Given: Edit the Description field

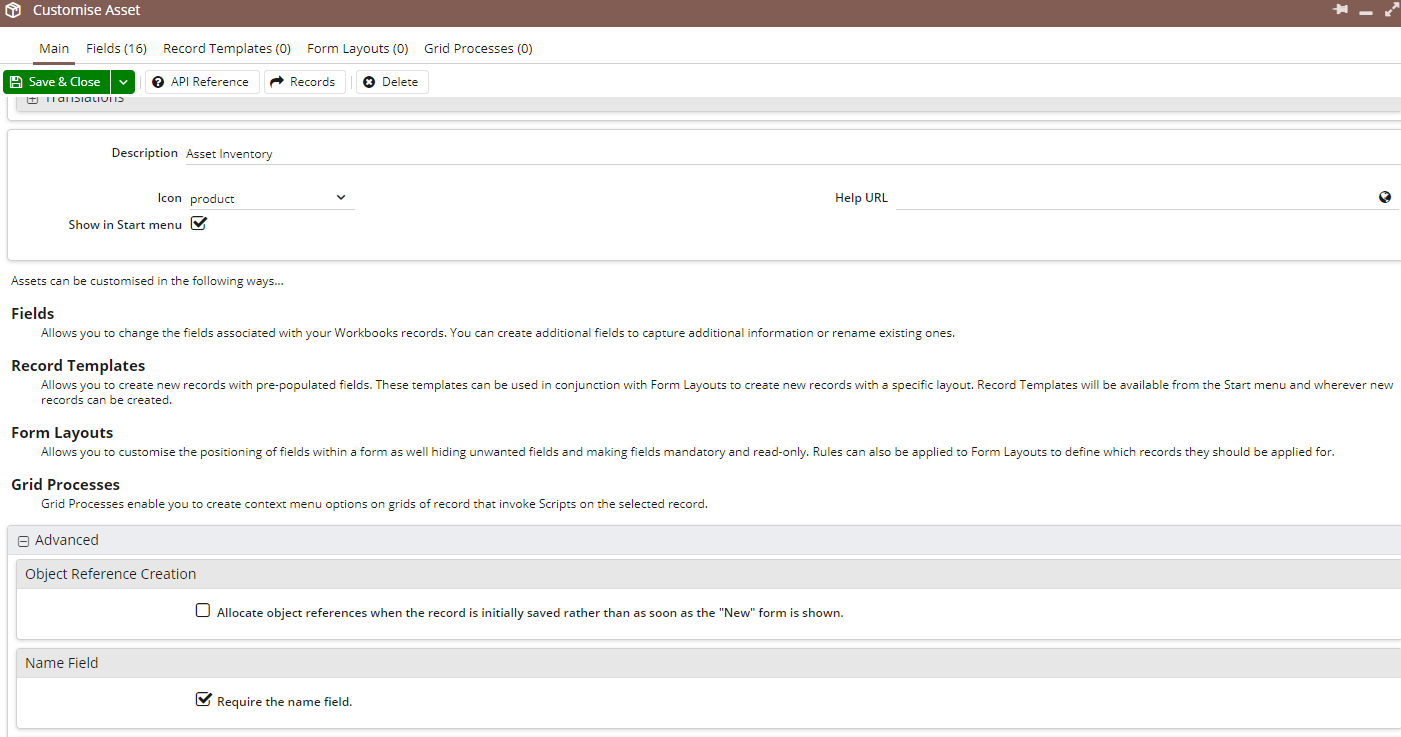Looking at the screenshot, I should 792,154.
